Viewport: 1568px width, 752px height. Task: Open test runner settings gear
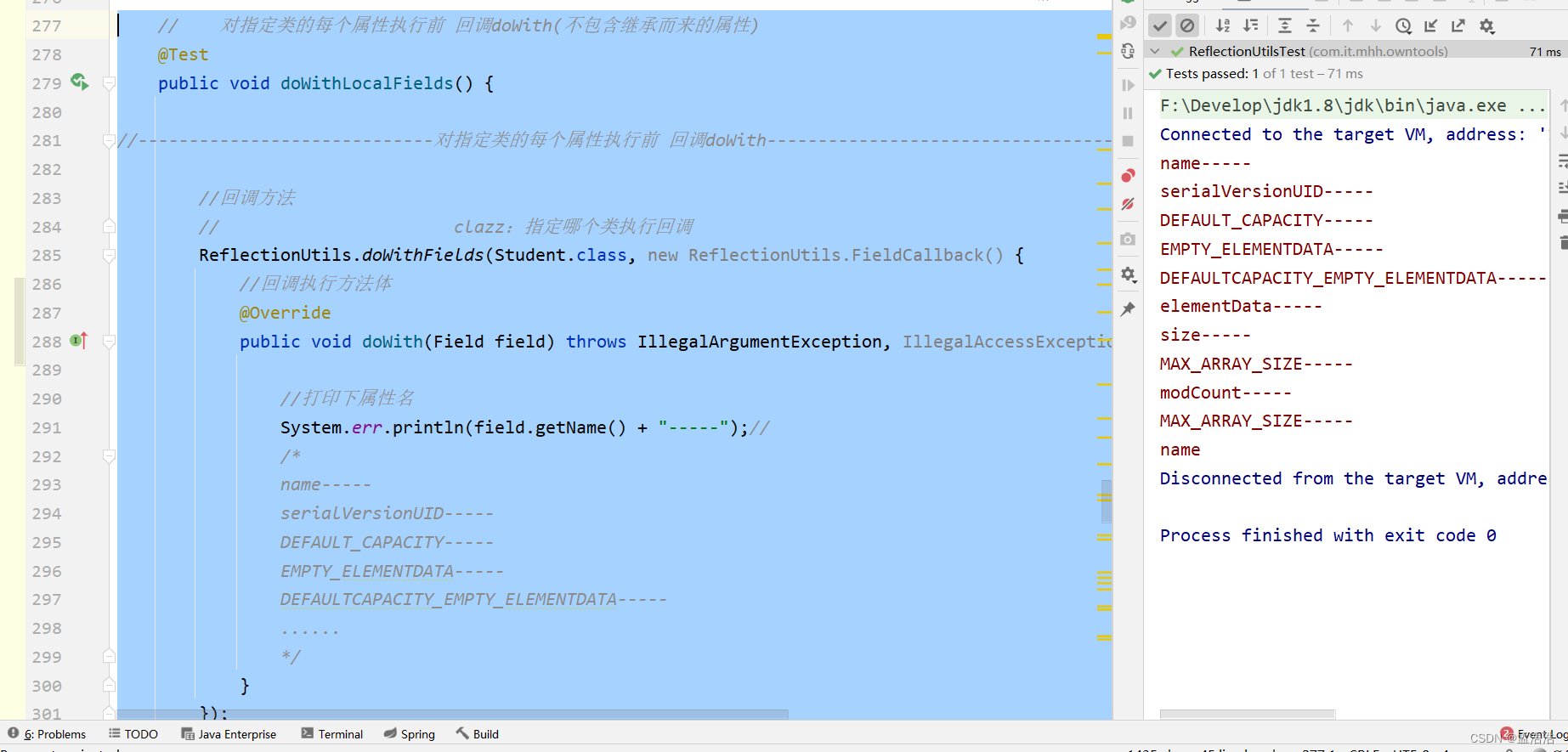[1487, 25]
